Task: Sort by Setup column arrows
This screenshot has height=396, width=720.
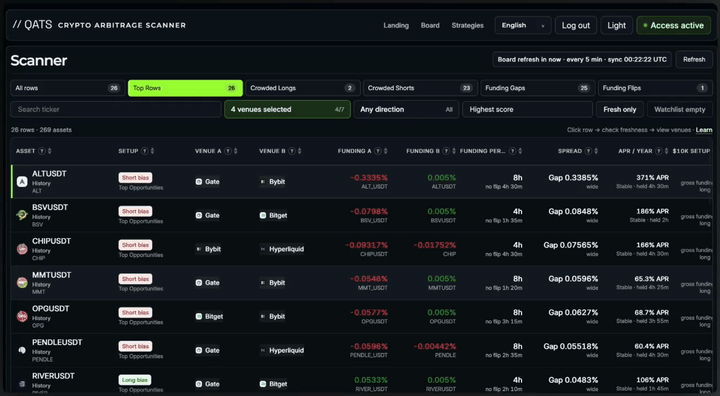Action: (152, 151)
